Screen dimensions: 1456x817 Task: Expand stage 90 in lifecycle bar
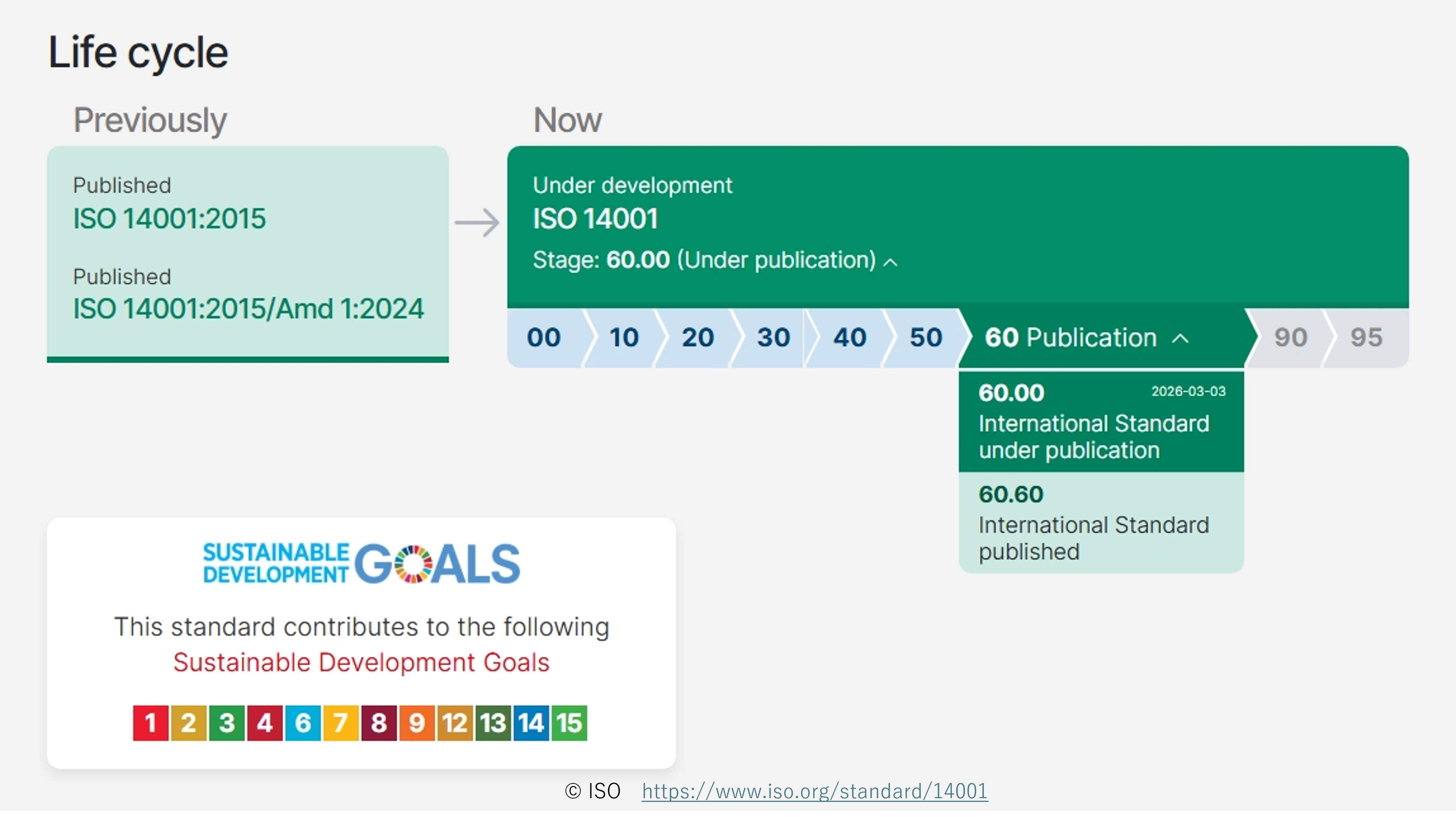[1290, 338]
